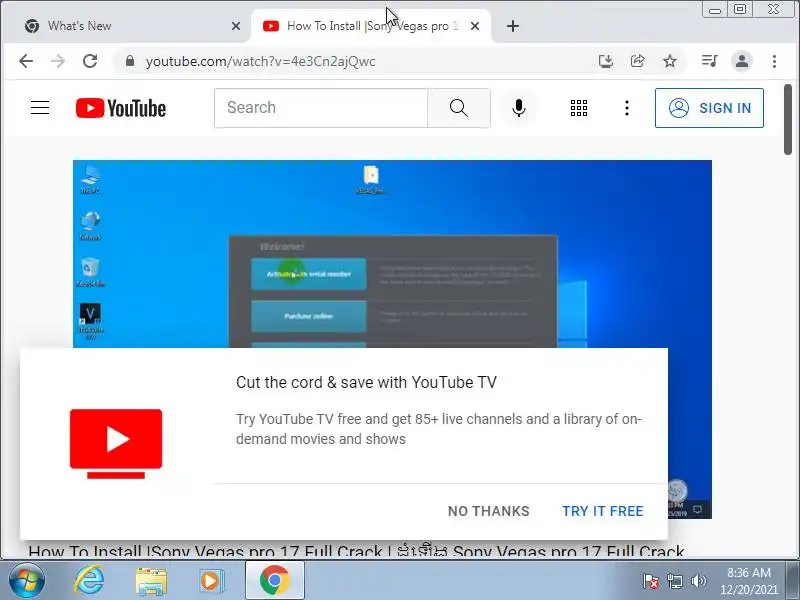Screen dimensions: 800x600
Task: Share this page via address bar icon
Action: [x=638, y=61]
